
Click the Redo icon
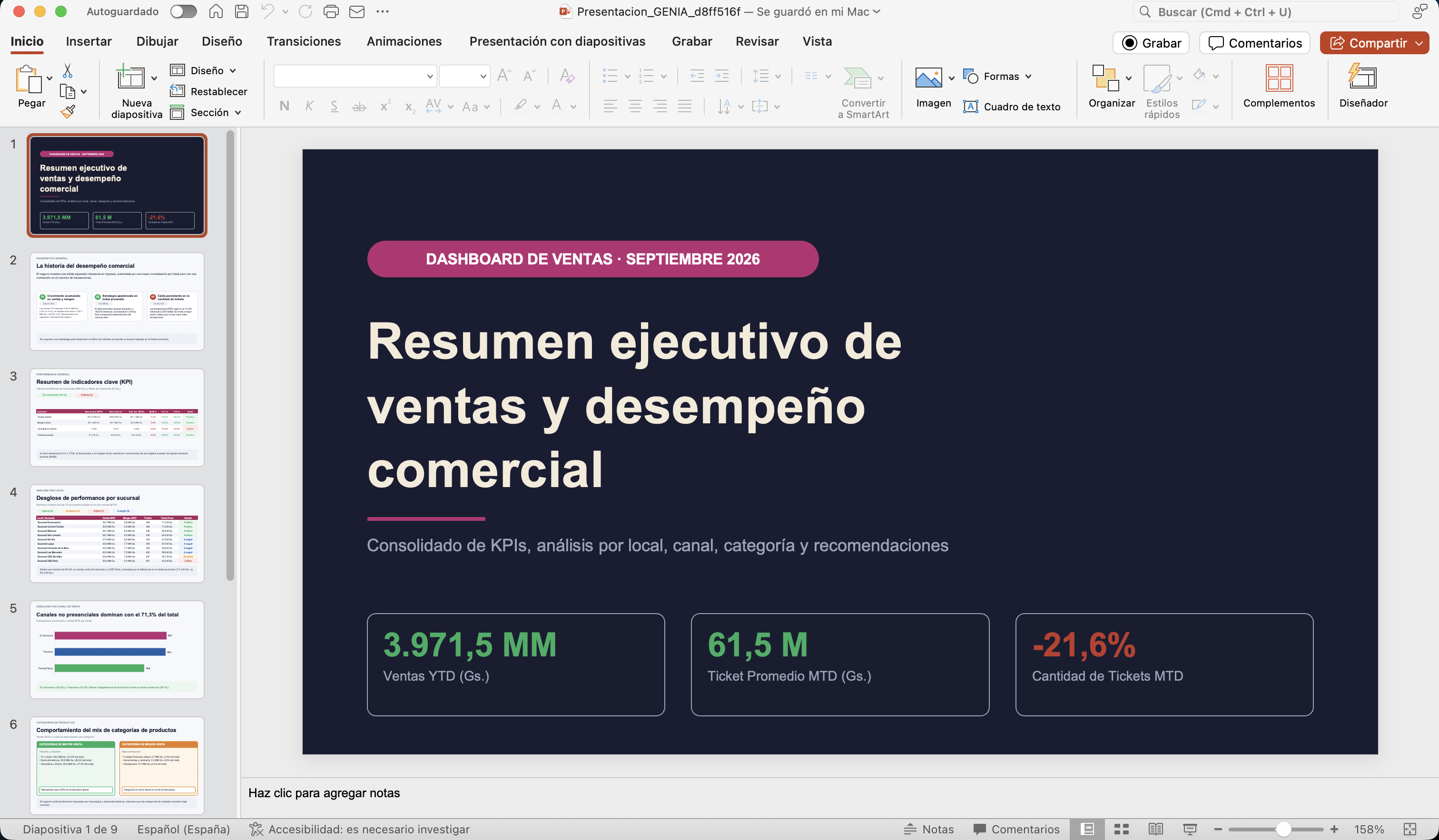306,11
